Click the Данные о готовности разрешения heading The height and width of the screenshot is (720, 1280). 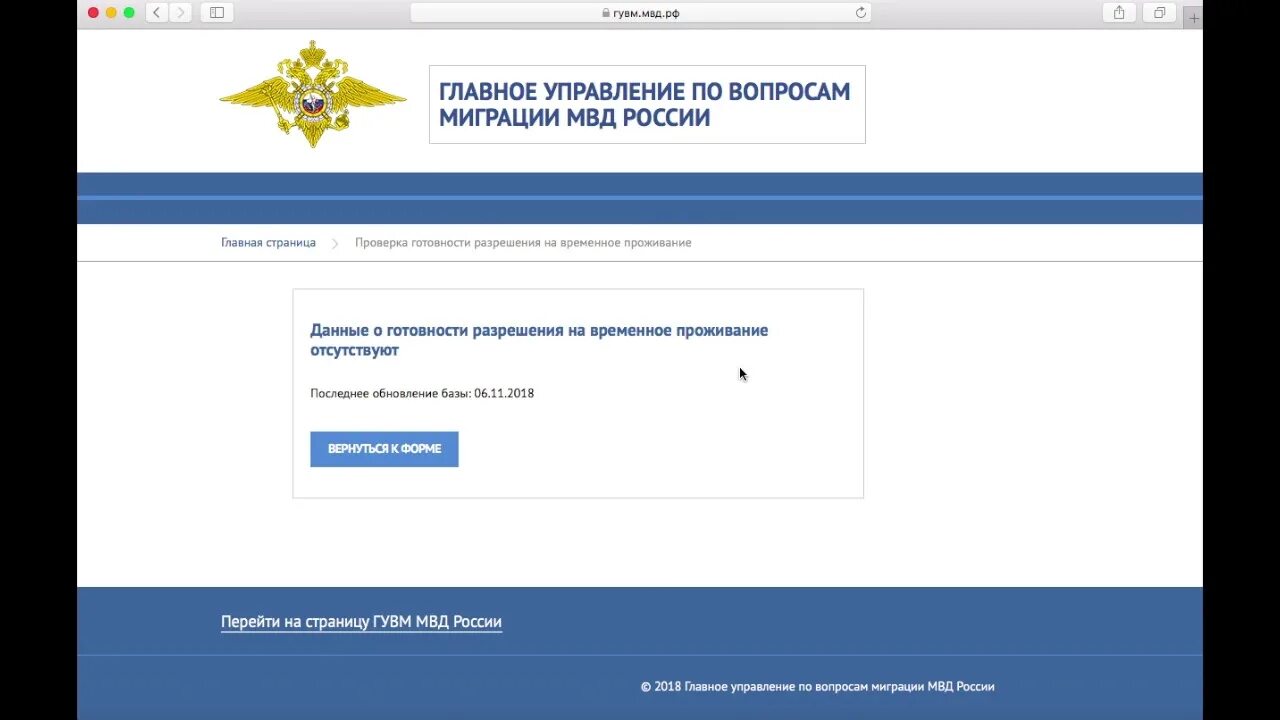pos(539,340)
